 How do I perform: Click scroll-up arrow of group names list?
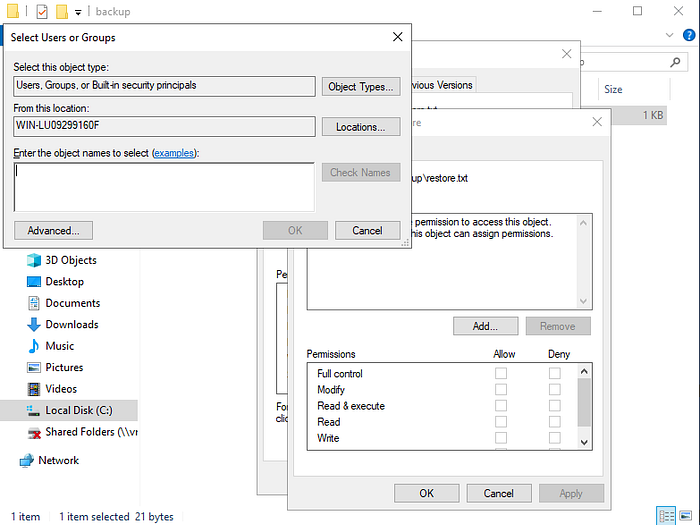click(583, 223)
